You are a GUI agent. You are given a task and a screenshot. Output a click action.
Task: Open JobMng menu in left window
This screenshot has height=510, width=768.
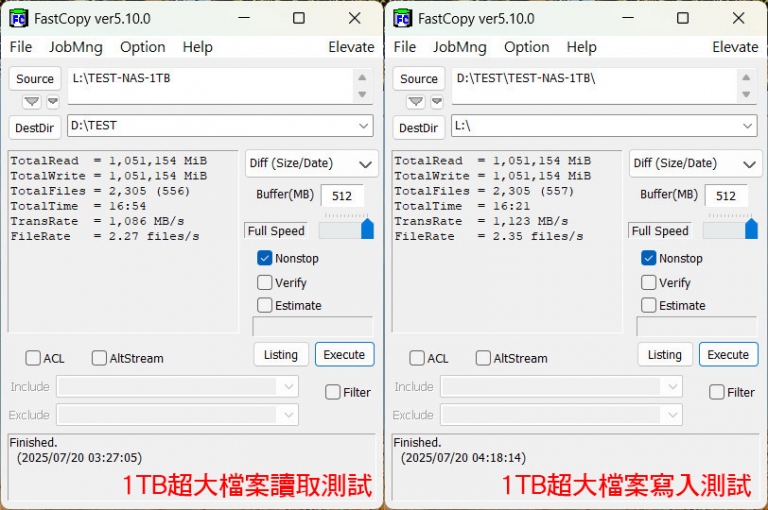pos(76,47)
